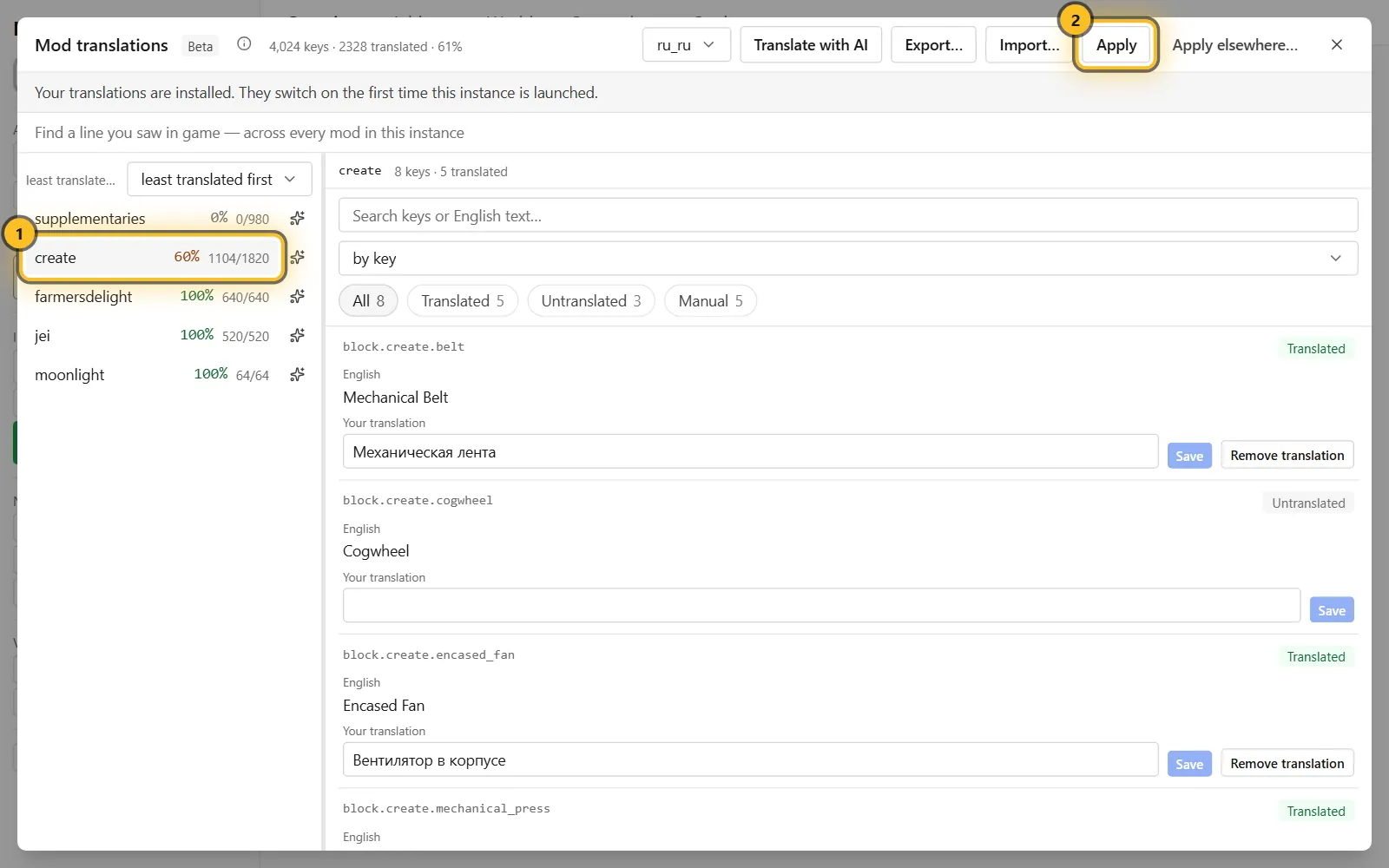Remove translation for Mechanical Belt
This screenshot has height=868, width=1389.
click(x=1287, y=455)
